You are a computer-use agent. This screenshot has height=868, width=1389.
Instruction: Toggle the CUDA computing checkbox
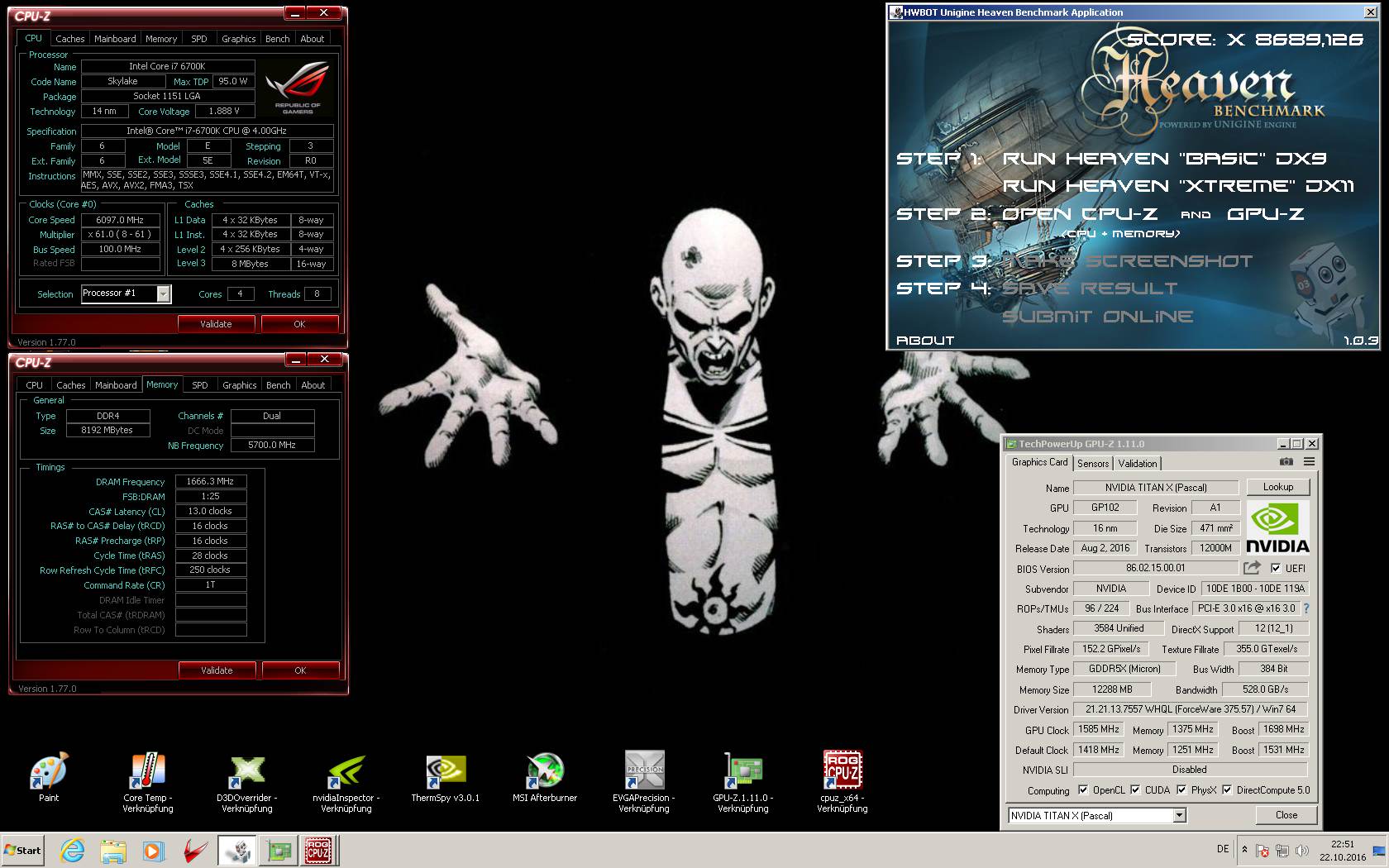tap(1135, 789)
